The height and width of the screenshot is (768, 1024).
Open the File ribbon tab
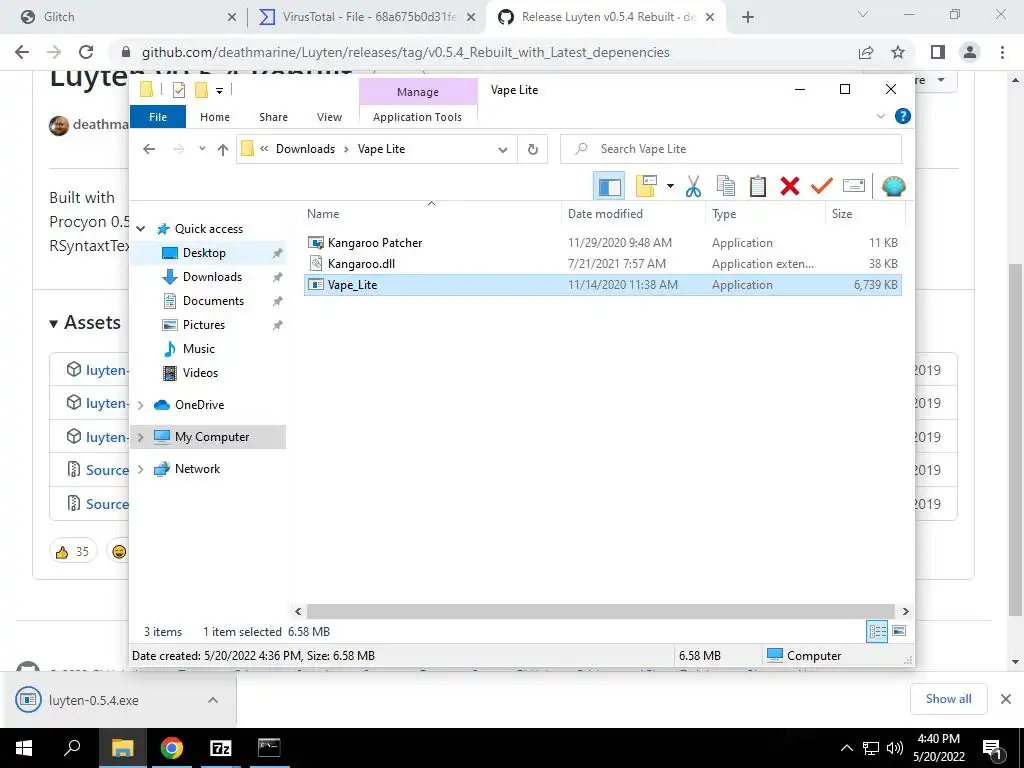(158, 117)
